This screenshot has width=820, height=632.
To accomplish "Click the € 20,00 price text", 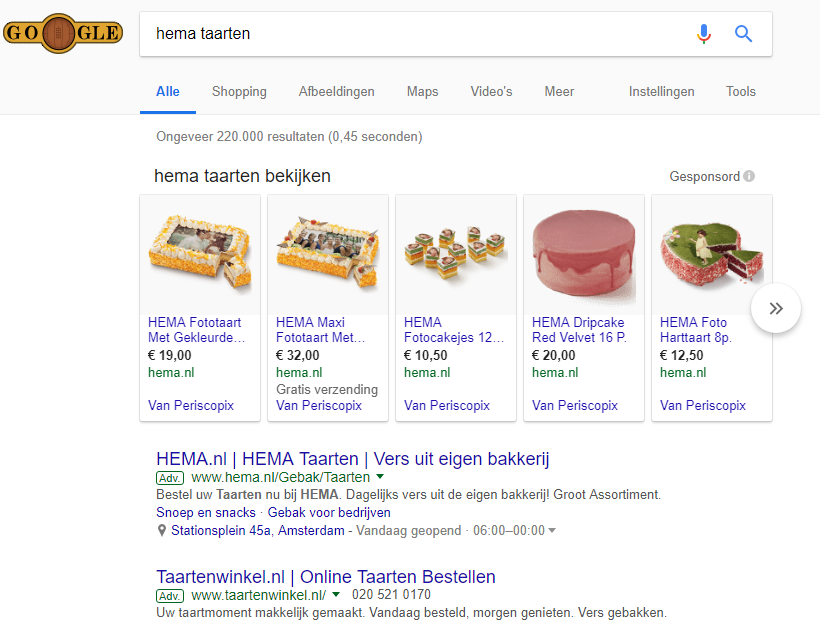I will point(554,355).
